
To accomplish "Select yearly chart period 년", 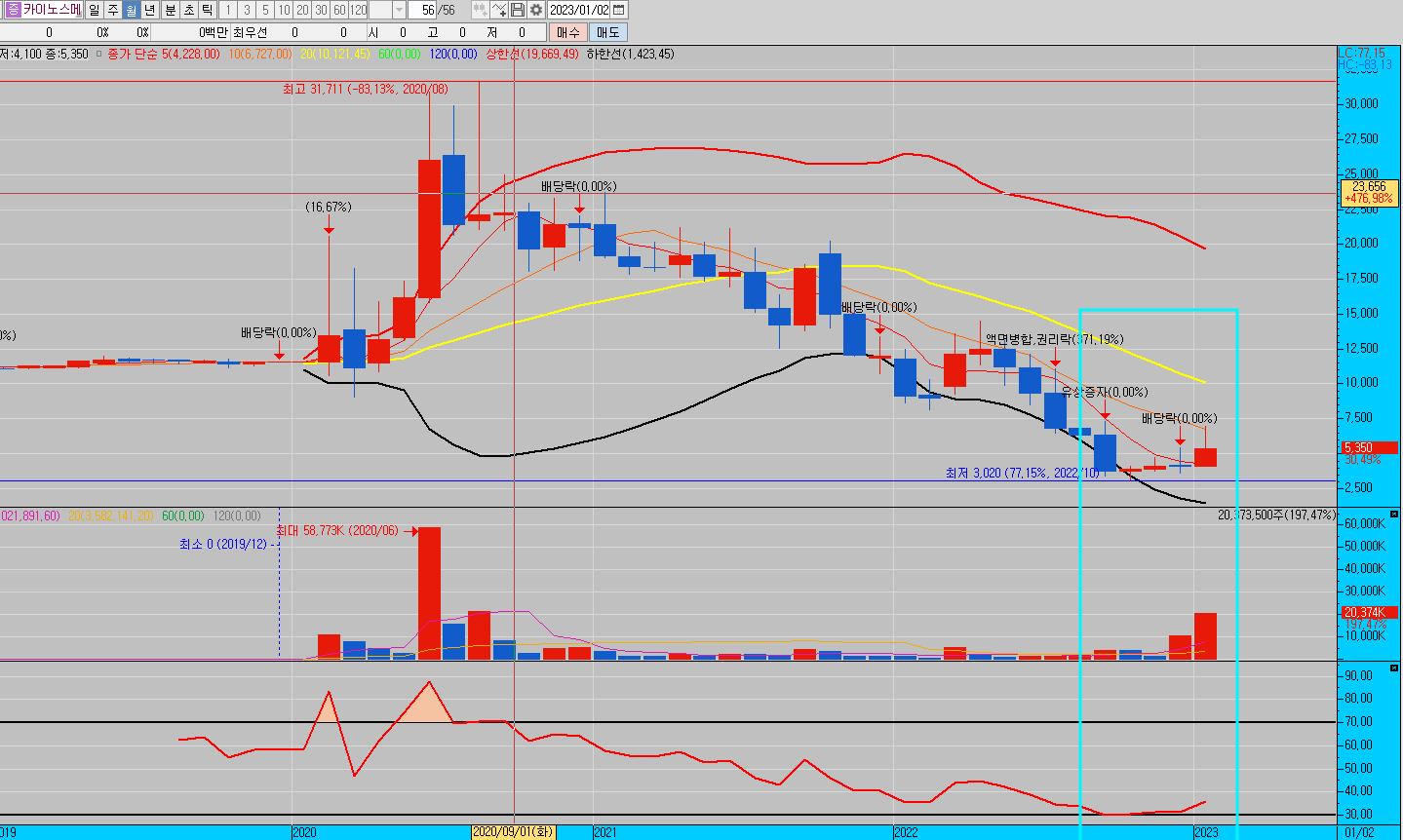I will 150,10.
